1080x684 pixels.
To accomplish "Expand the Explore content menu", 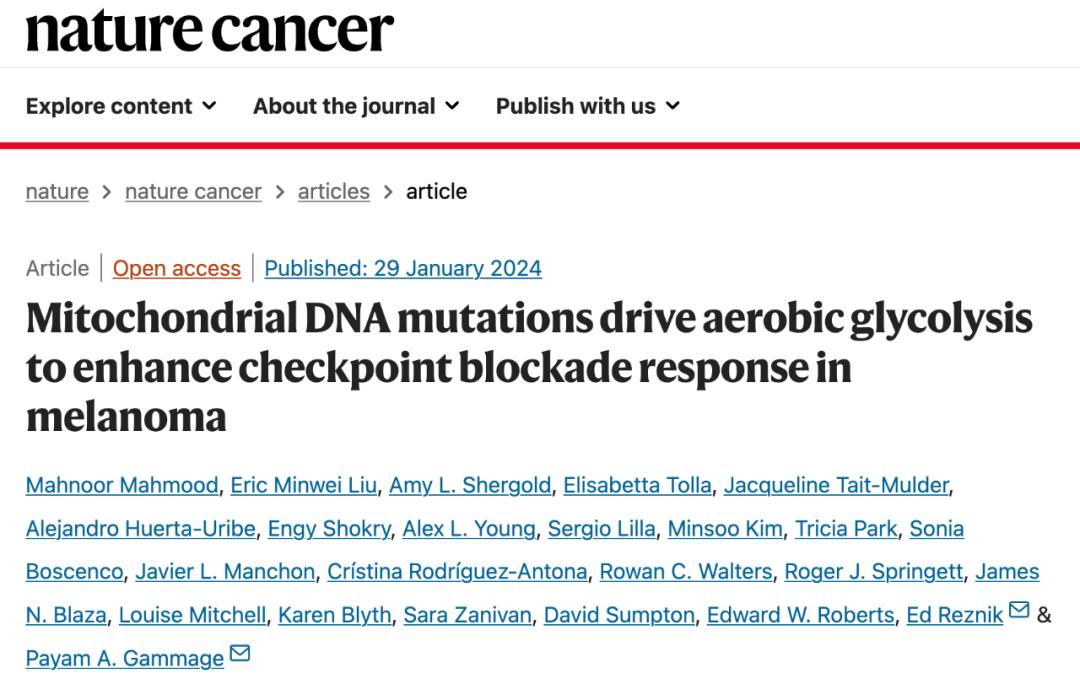I will click(x=121, y=106).
